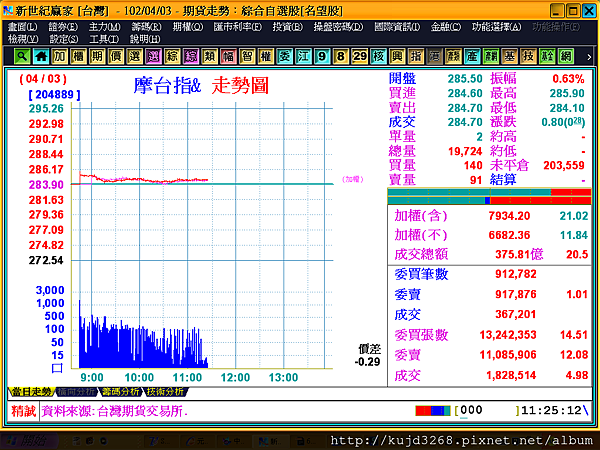Select the cyan 核 toolbar icon

point(378,57)
